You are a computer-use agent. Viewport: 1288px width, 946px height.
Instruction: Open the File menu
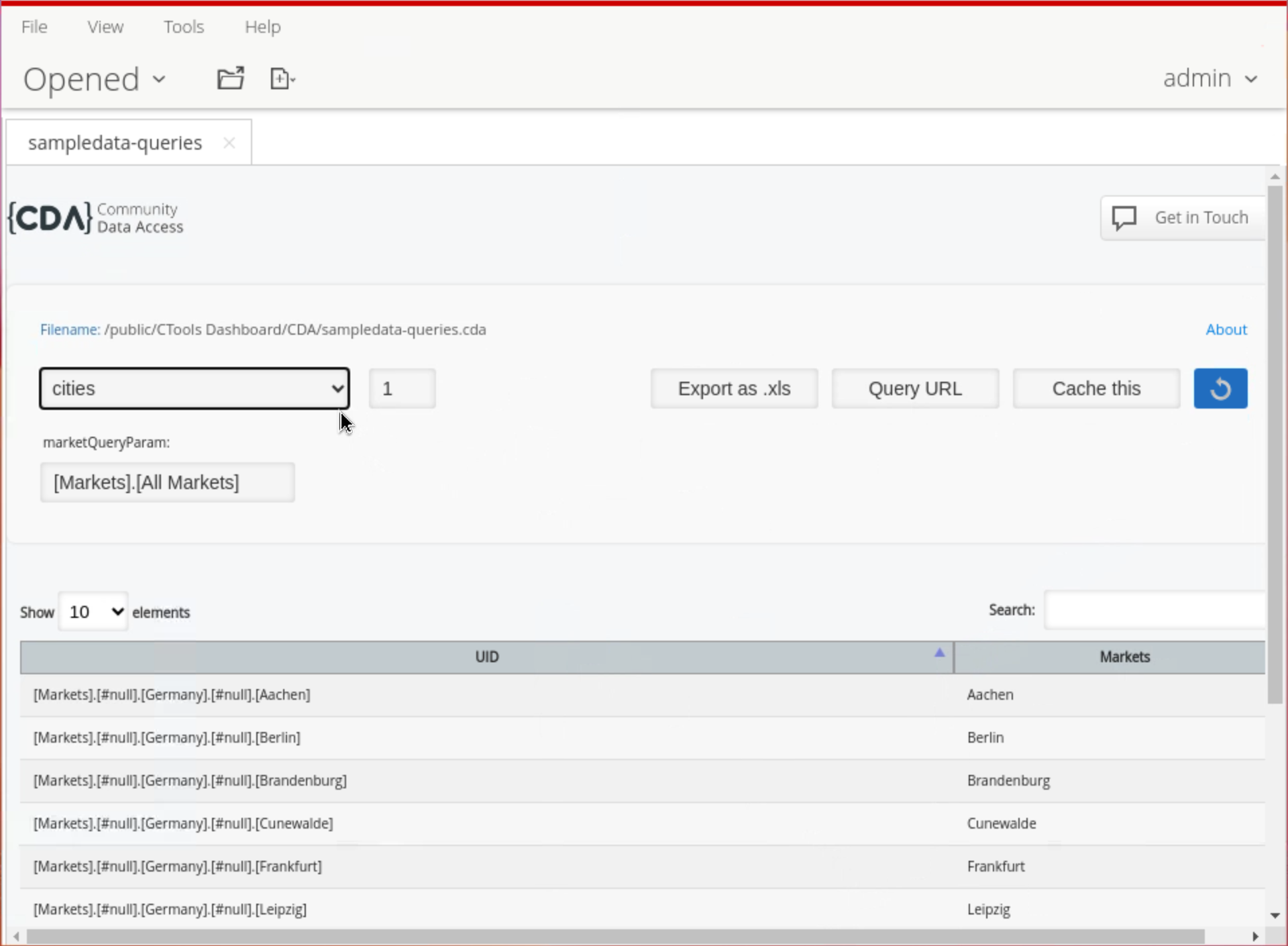tap(34, 27)
